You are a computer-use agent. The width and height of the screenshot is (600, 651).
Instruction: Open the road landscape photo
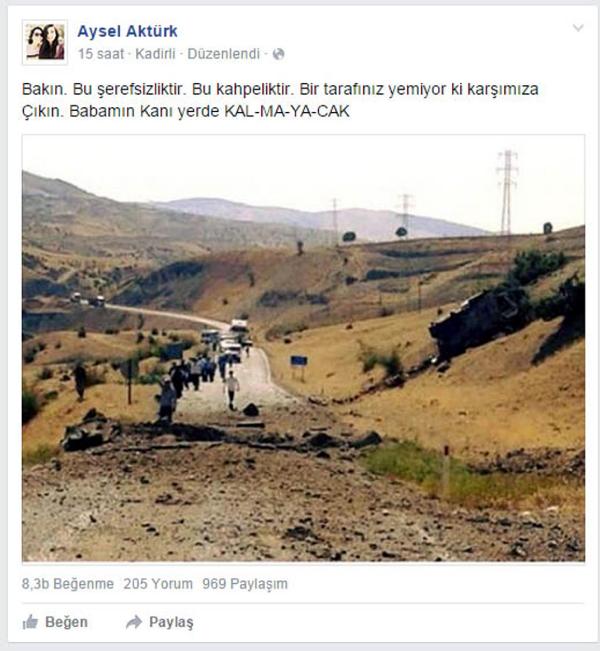pyautogui.click(x=304, y=348)
